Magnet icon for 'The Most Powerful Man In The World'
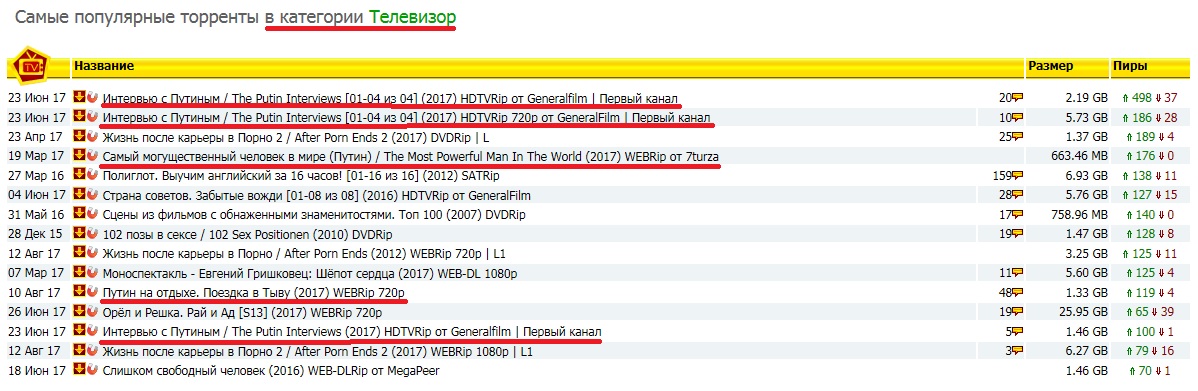1198x391 pixels. pyautogui.click(x=92, y=156)
